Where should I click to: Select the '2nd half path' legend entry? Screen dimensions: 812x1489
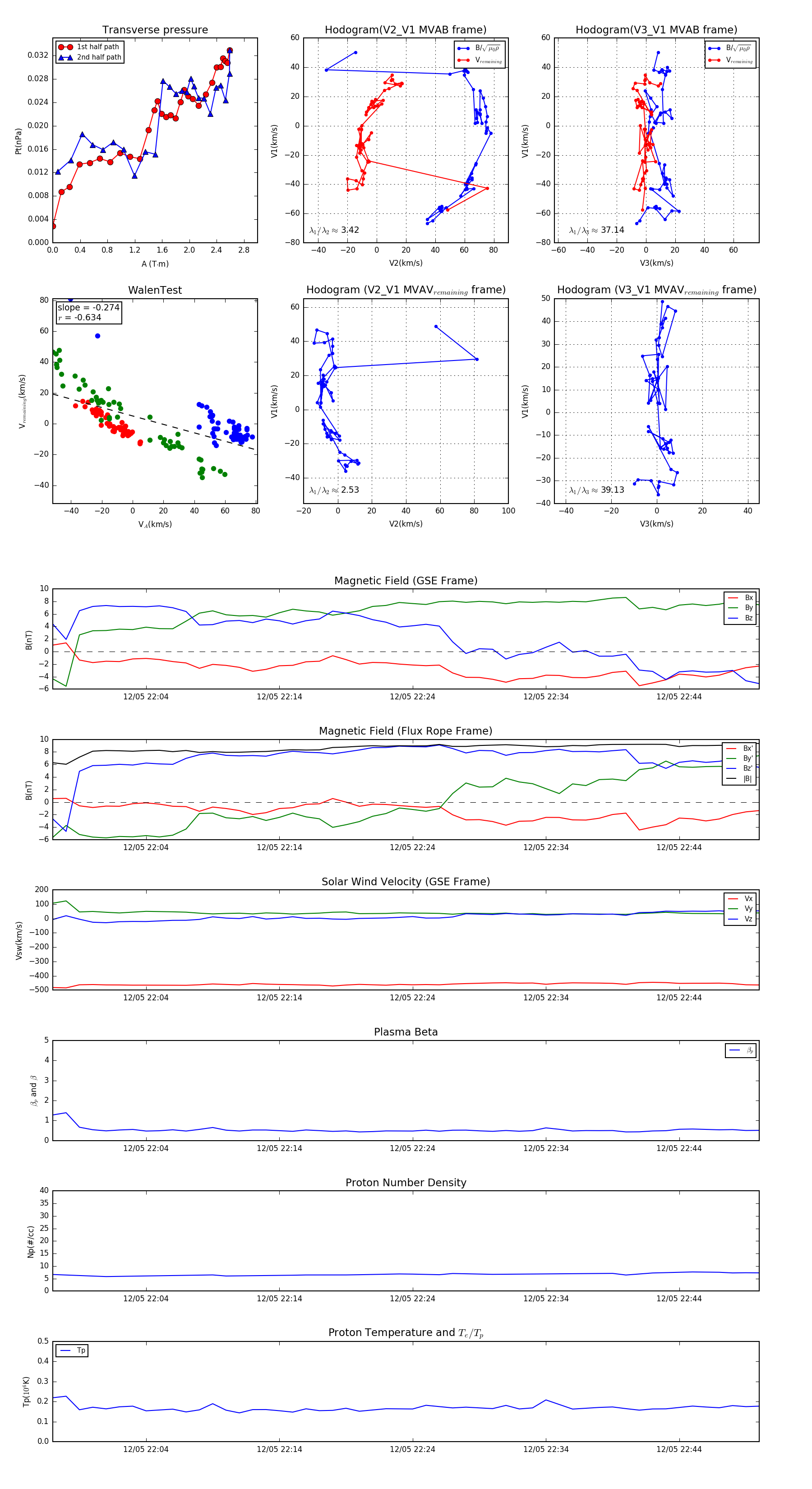(x=90, y=57)
